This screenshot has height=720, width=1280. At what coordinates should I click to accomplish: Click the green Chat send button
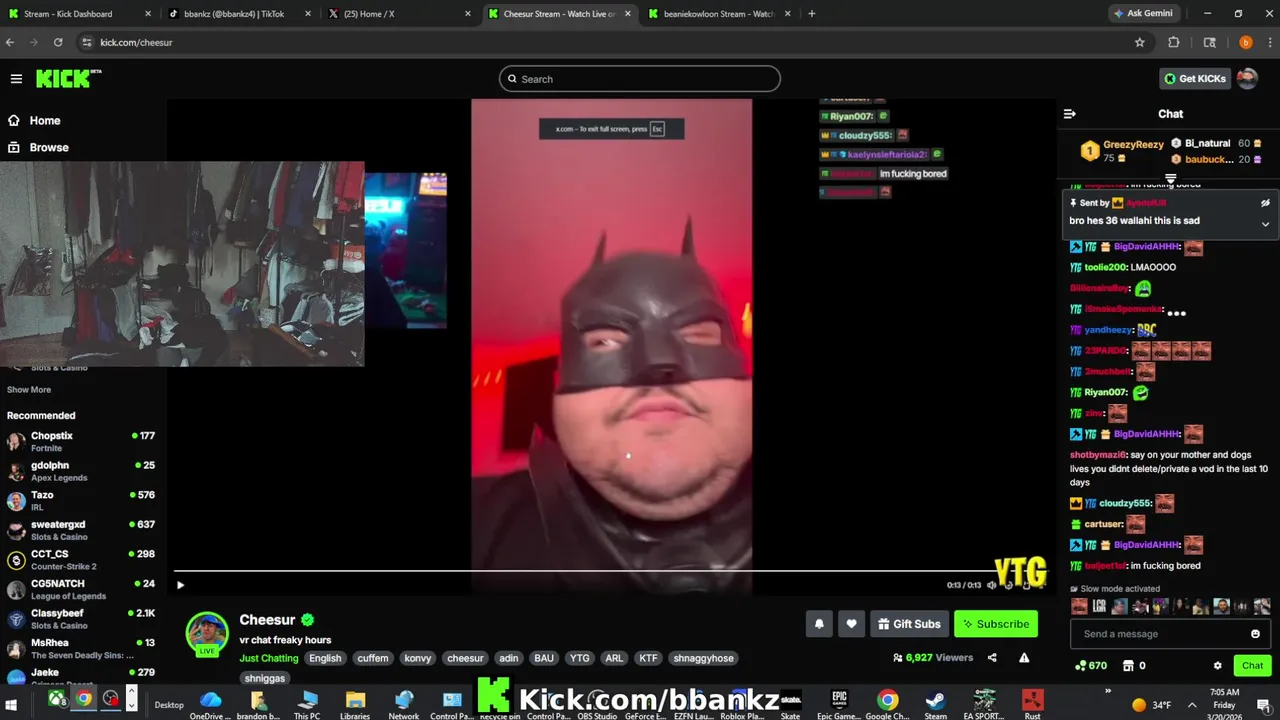1252,666
